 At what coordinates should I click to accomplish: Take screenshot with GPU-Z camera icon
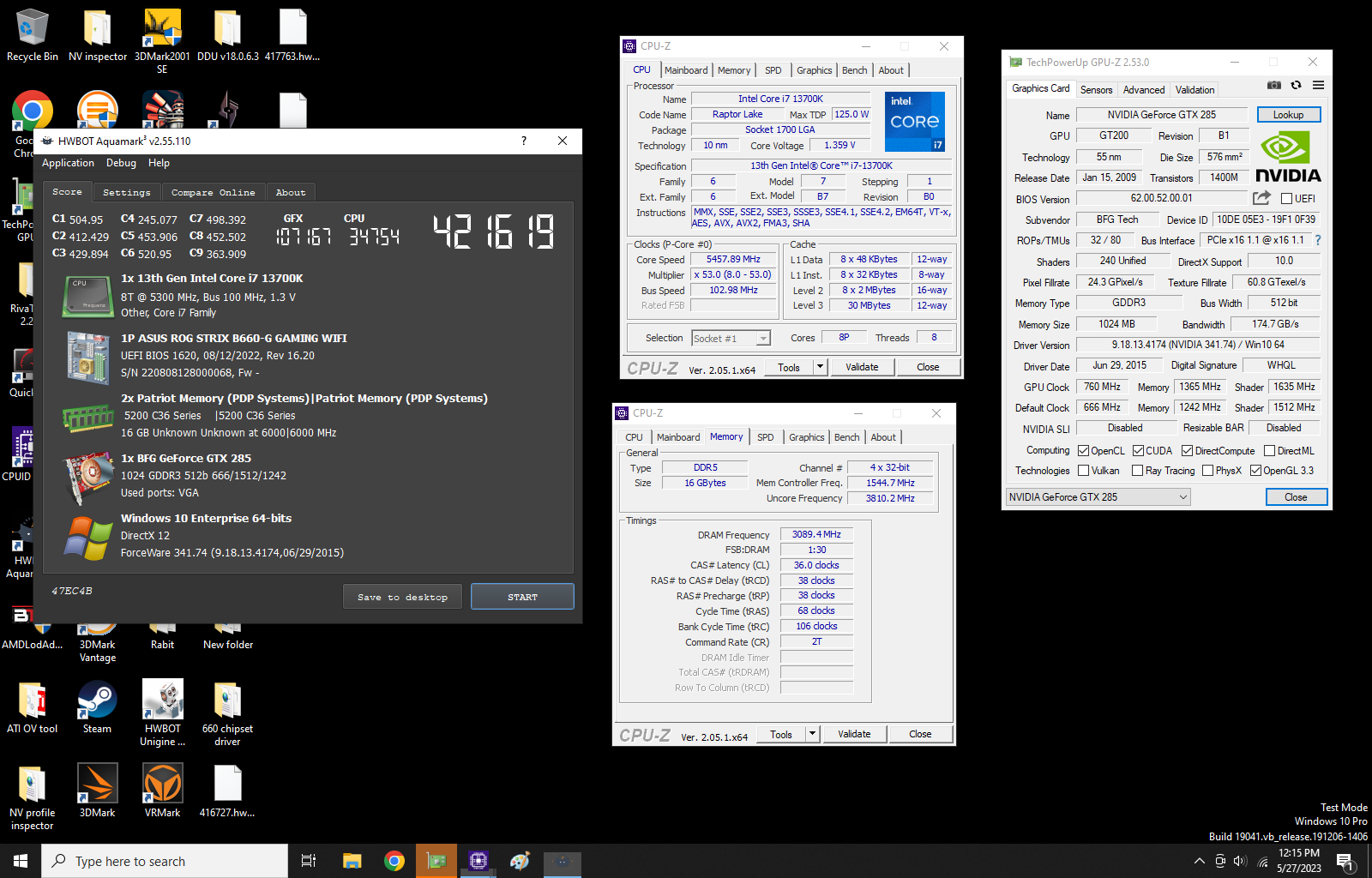click(1274, 85)
